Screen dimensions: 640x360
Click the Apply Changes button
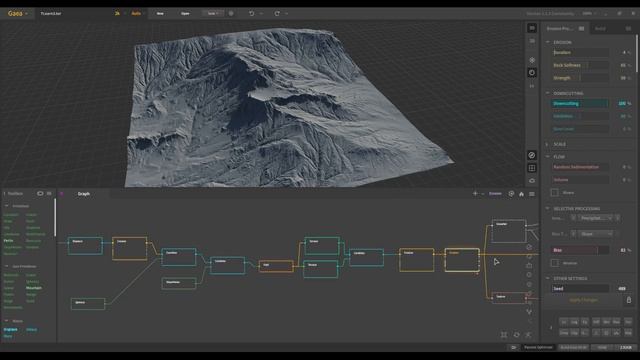584,300
